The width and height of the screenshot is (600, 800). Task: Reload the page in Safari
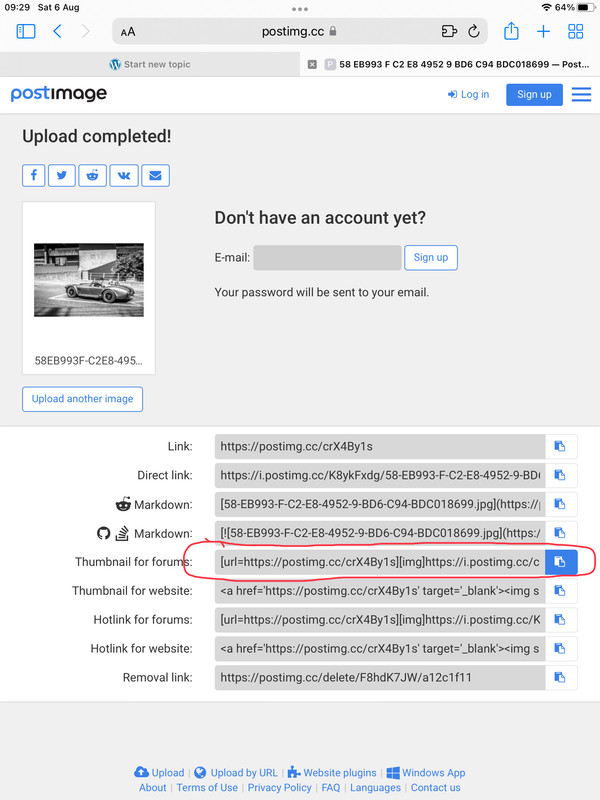(x=473, y=32)
